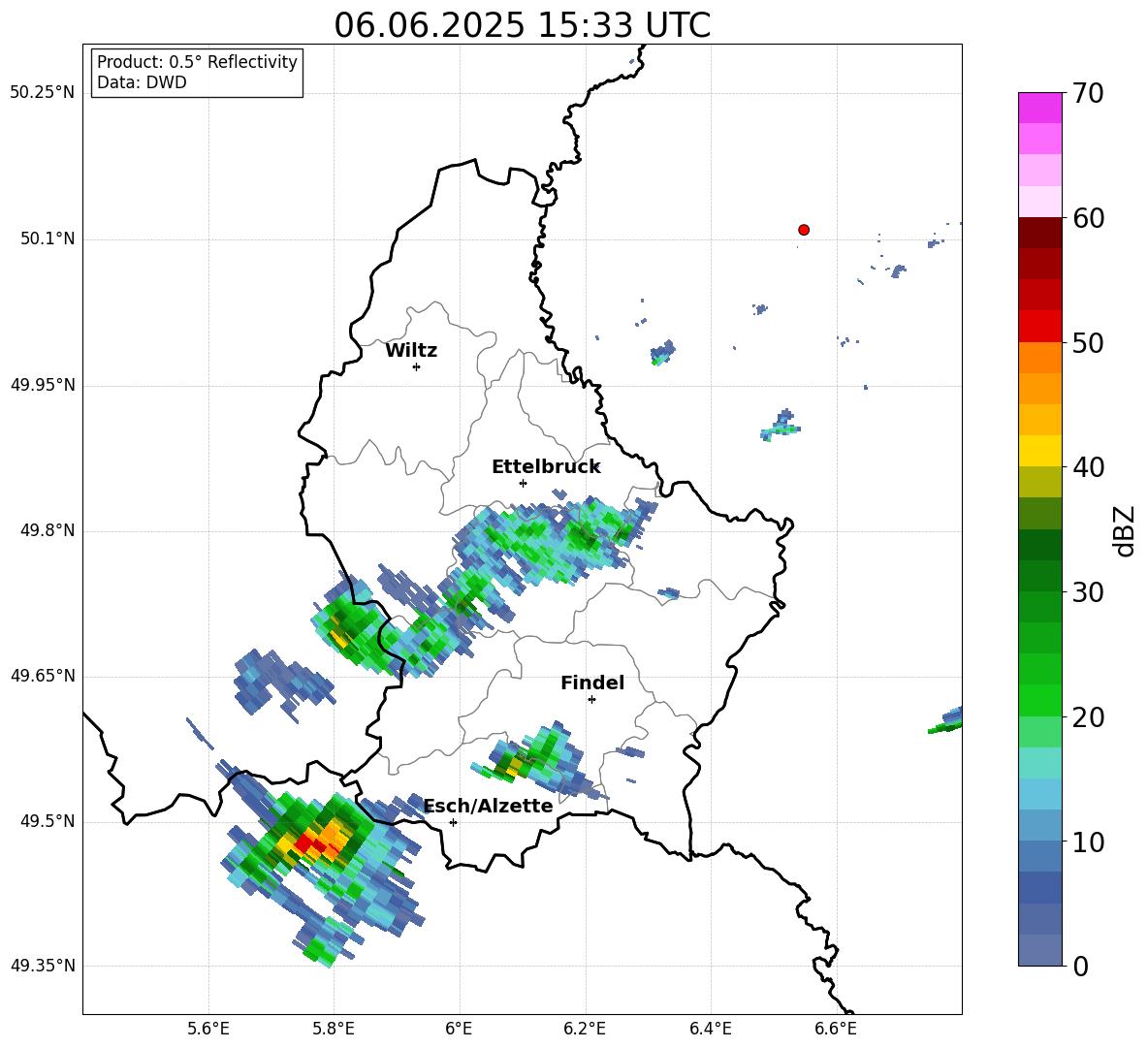Click the 6.2°E longitude label
Screen dimensions: 1148x1048
(x=585, y=1029)
